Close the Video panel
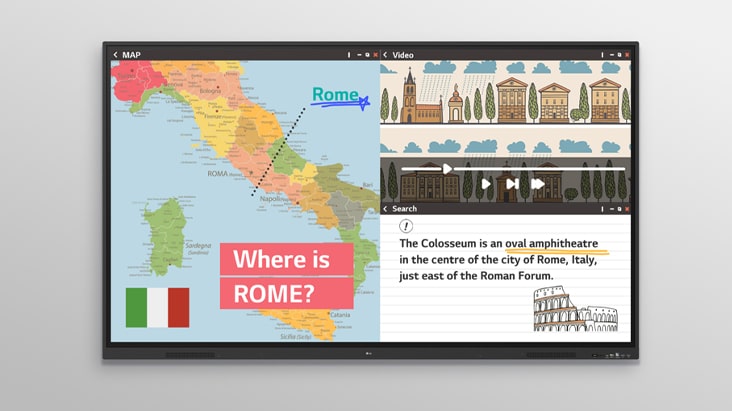The width and height of the screenshot is (732, 411). [x=627, y=55]
